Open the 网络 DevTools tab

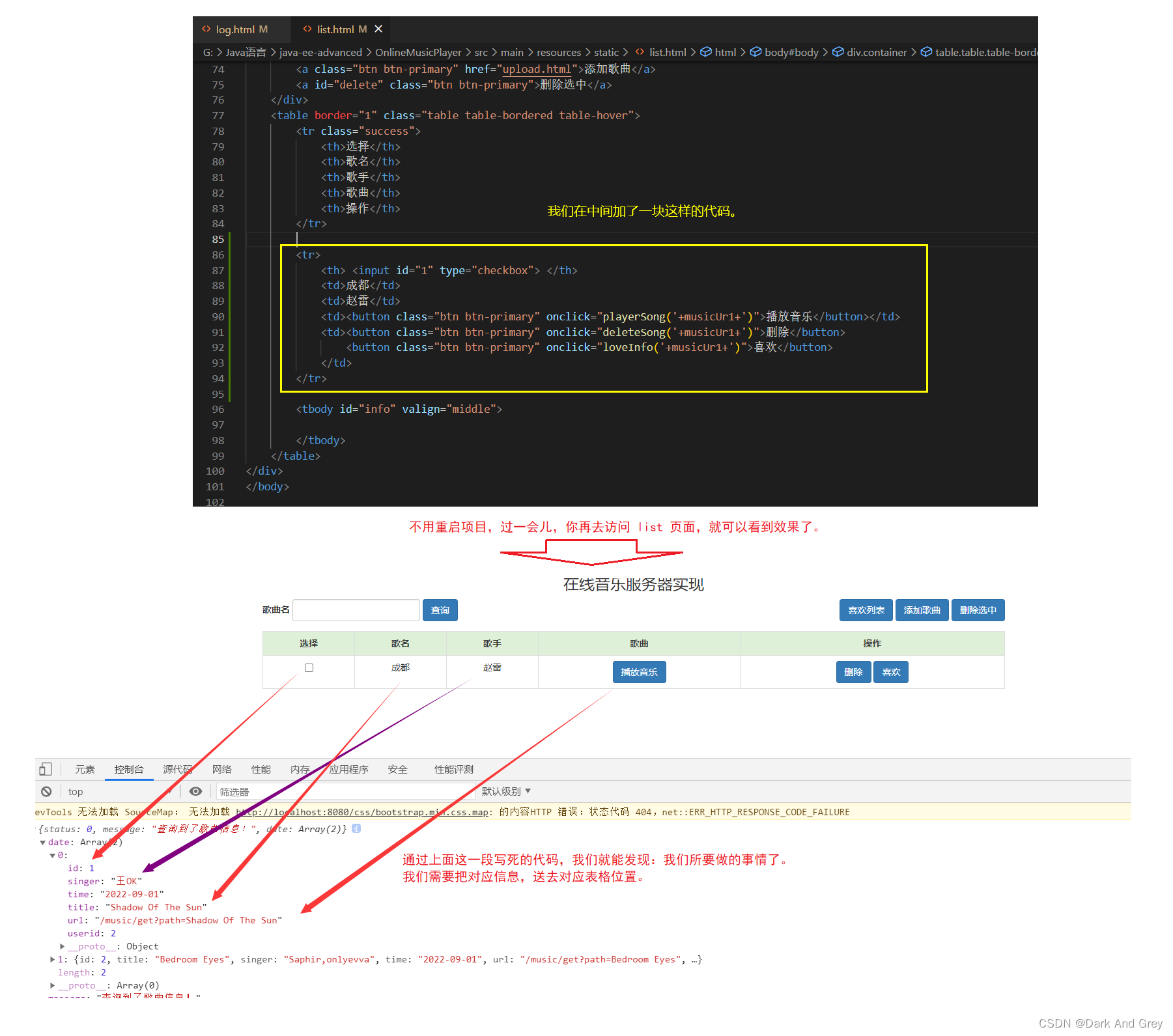coord(222,769)
